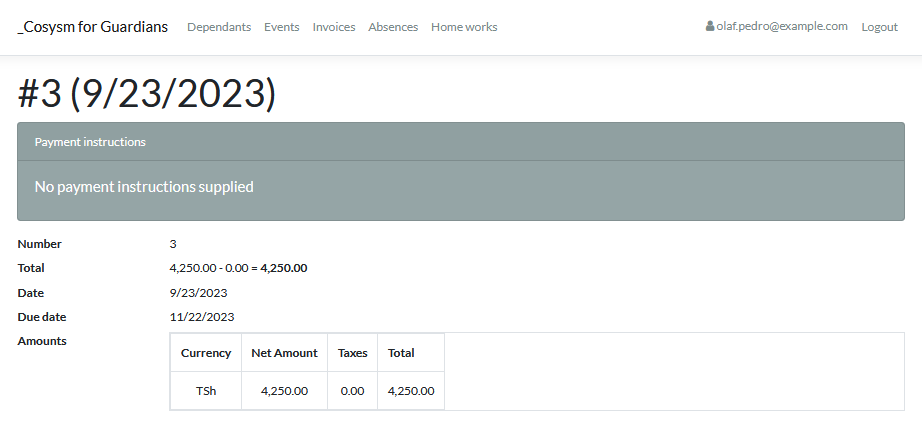This screenshot has width=922, height=443.
Task: Click the Payment instructions panel header
Action: 90,142
